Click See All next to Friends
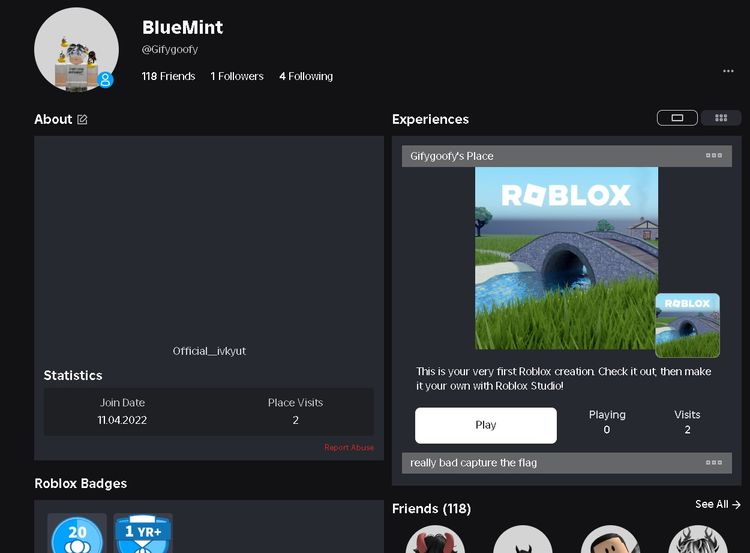The image size is (750, 553). 718,505
